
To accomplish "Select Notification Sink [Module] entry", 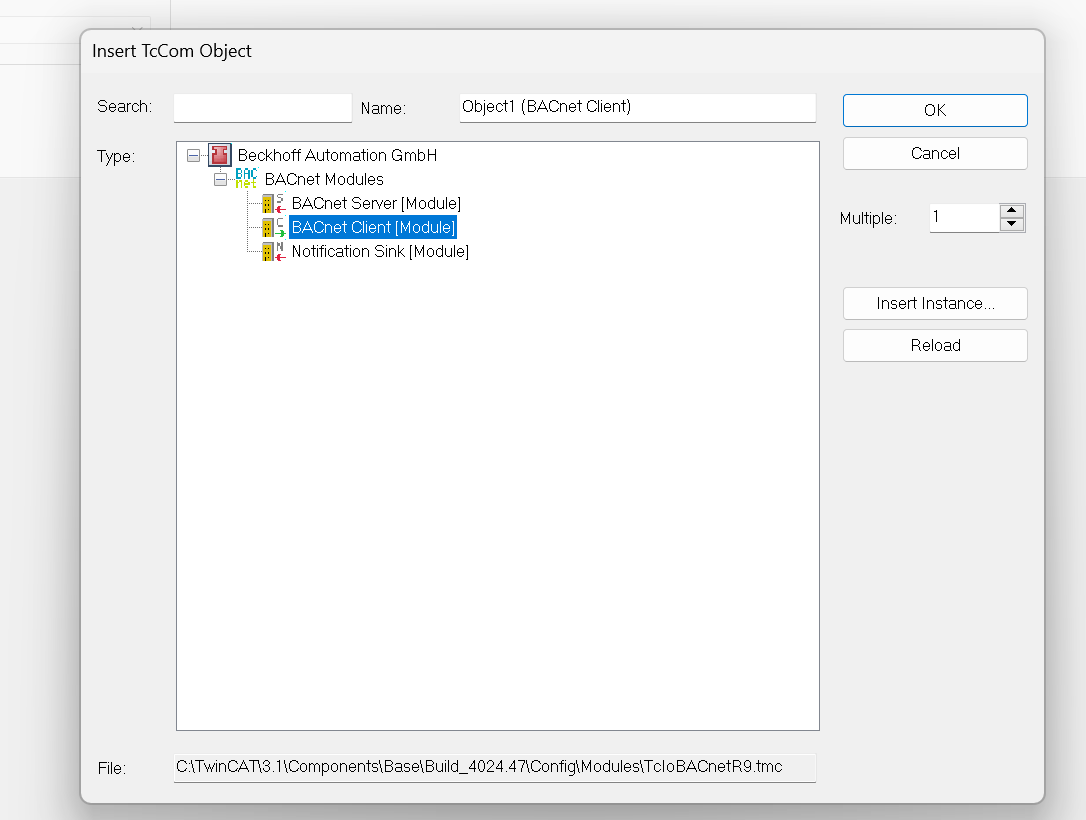I will pyautogui.click(x=380, y=251).
